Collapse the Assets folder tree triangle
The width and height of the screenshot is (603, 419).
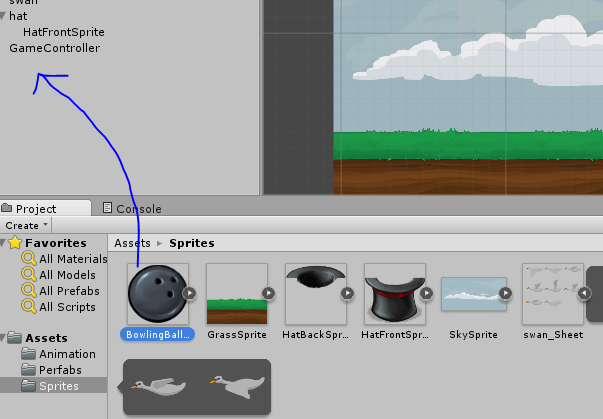tap(3, 338)
